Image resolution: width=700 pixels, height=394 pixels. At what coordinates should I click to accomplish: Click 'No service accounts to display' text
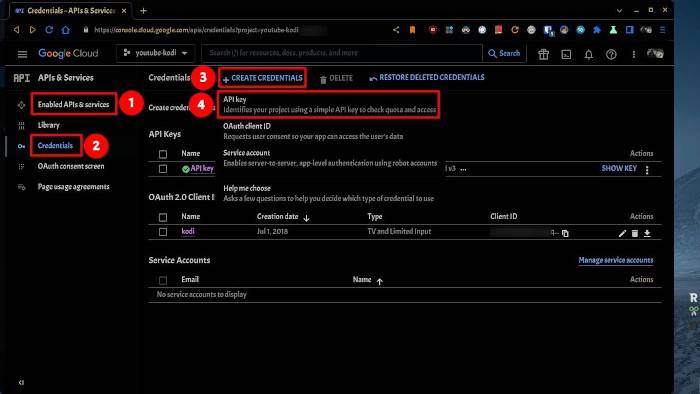coord(201,294)
